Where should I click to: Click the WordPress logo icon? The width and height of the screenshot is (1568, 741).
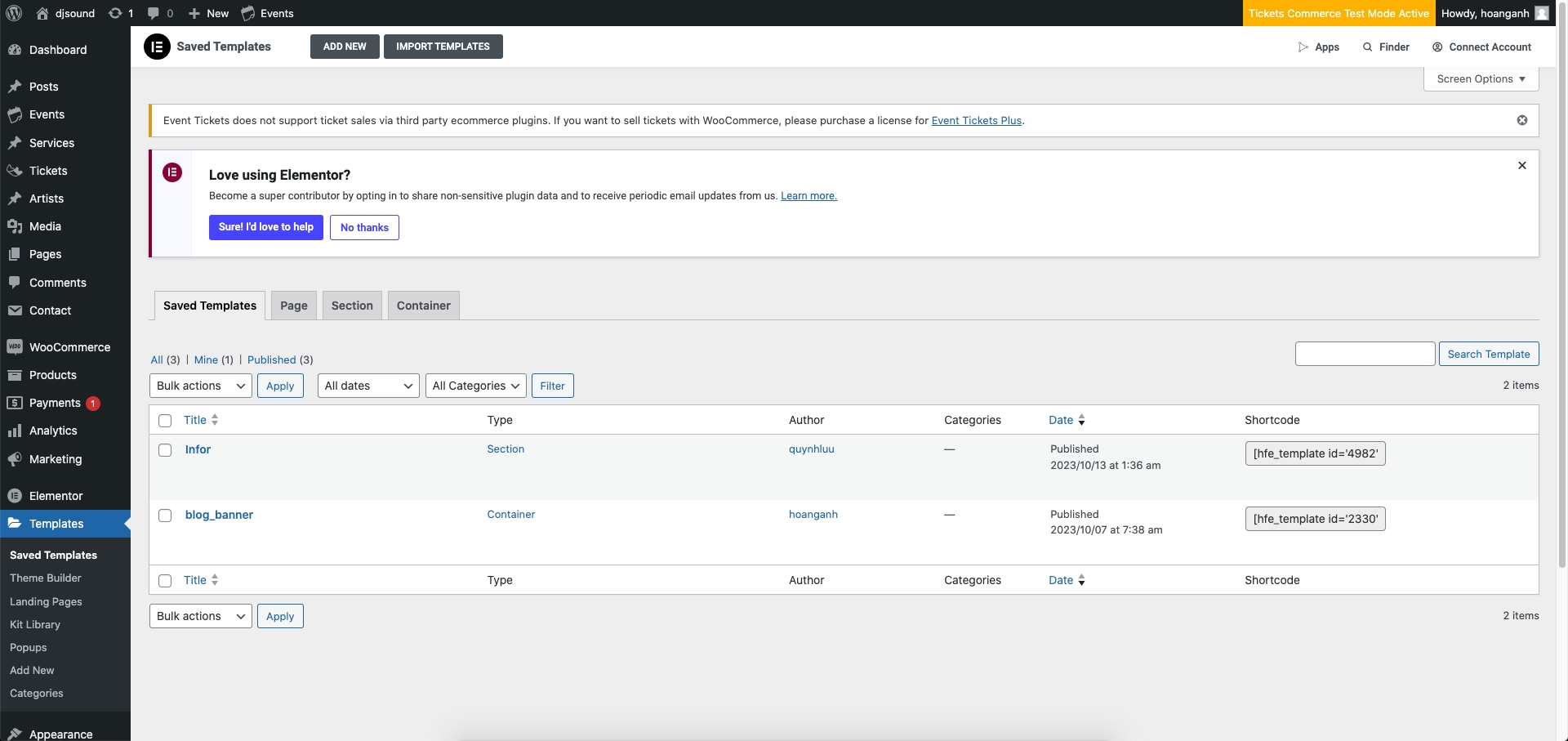[x=14, y=13]
